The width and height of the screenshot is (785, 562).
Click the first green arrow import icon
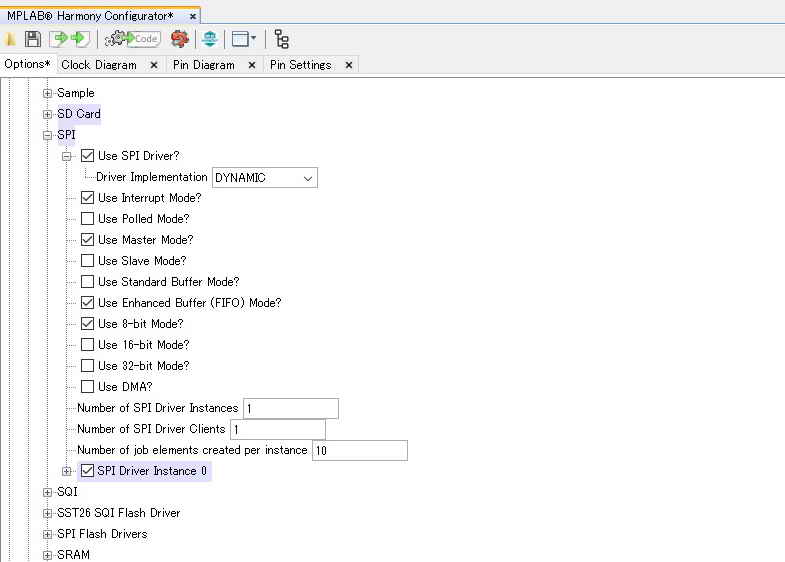pos(59,39)
